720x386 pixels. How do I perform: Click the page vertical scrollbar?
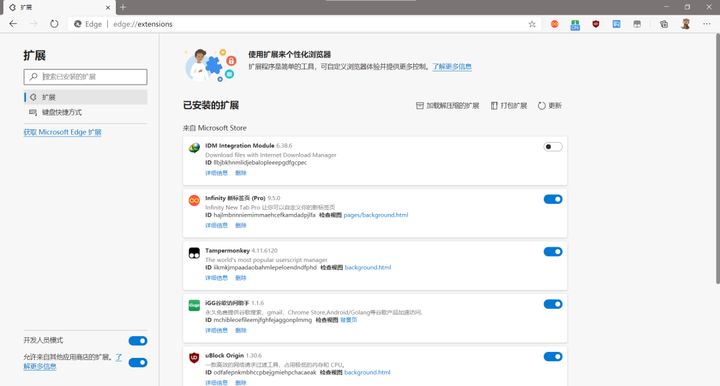[717, 158]
